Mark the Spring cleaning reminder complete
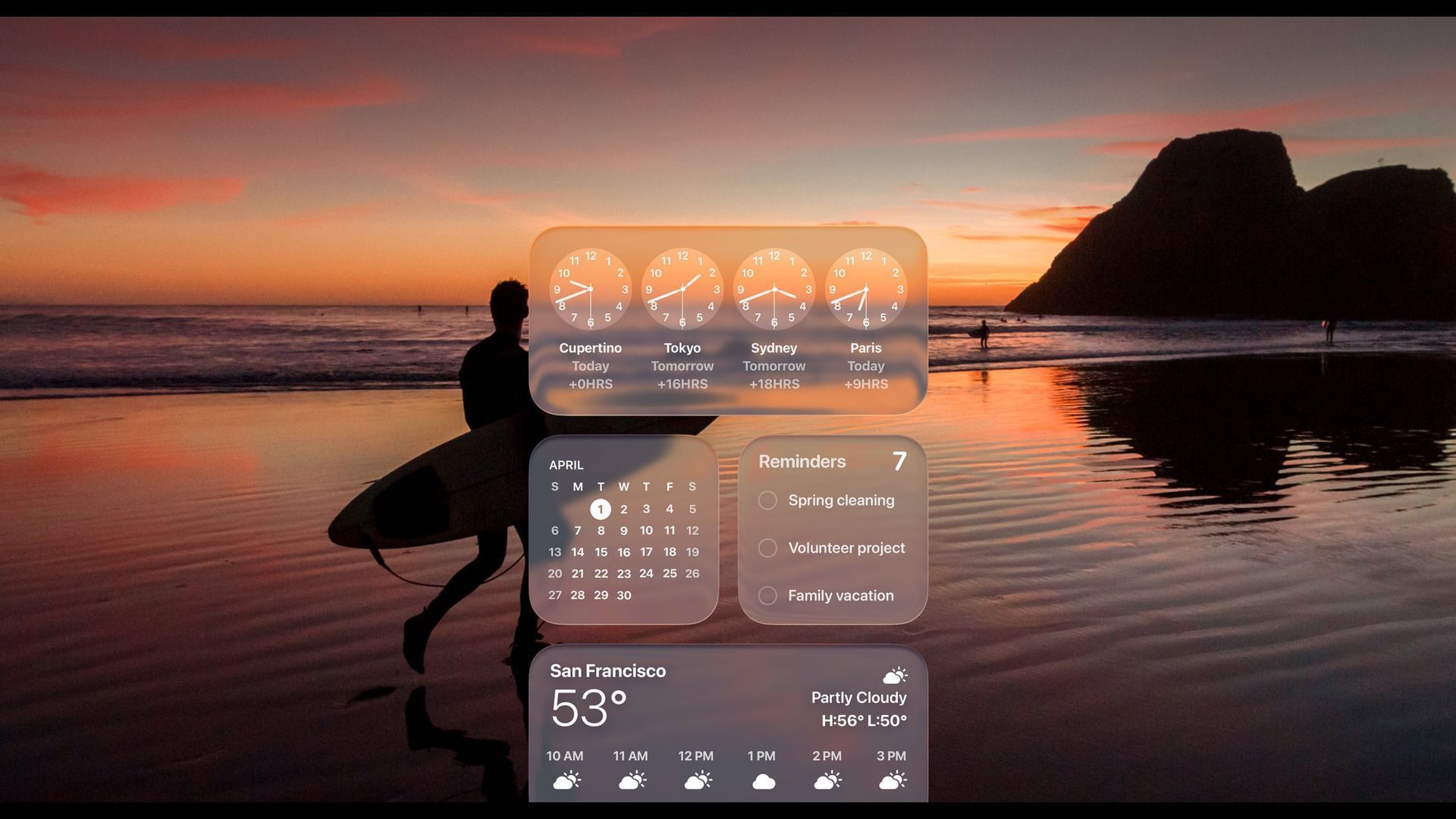The width and height of the screenshot is (1456, 819). [767, 500]
